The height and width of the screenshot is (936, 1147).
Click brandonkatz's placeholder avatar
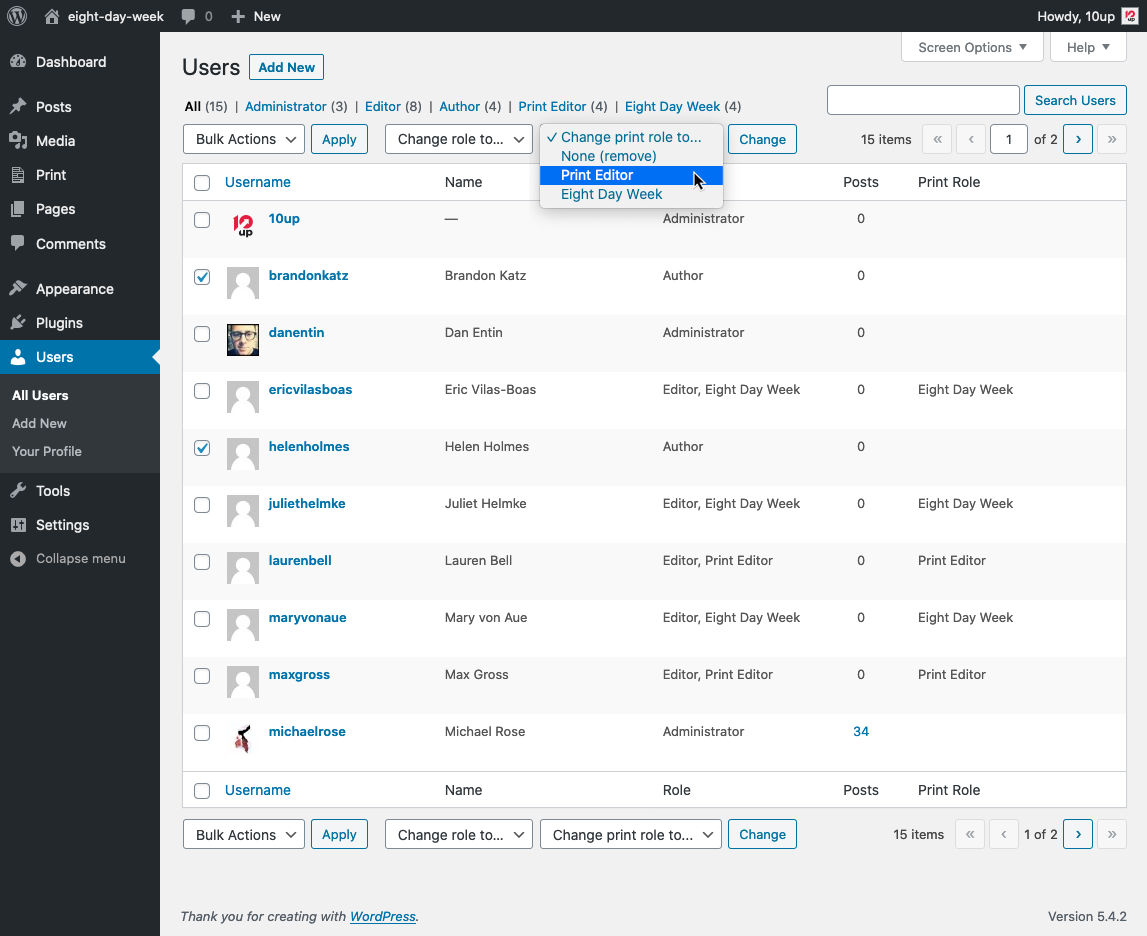pyautogui.click(x=243, y=283)
